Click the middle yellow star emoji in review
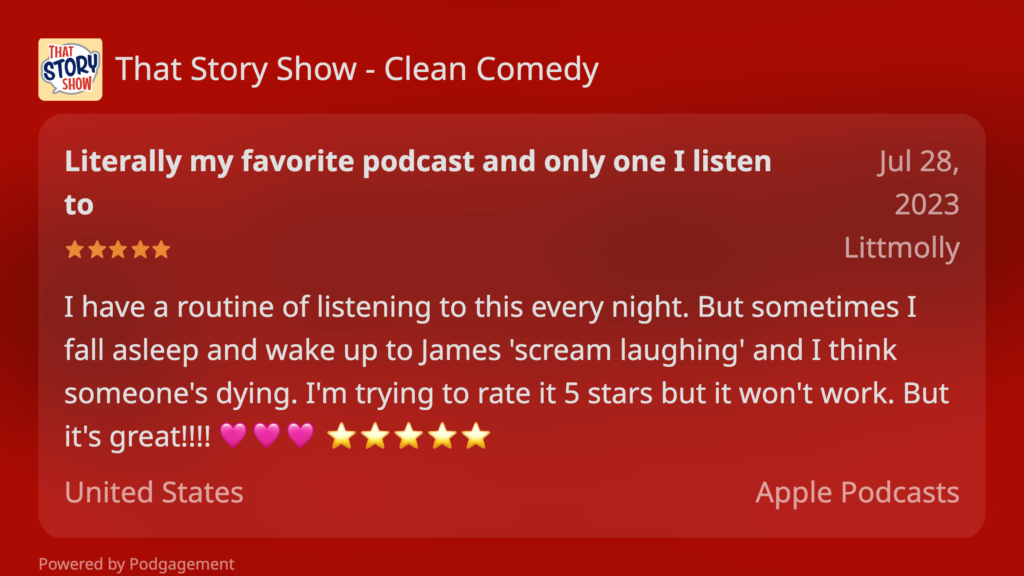 [x=409, y=436]
